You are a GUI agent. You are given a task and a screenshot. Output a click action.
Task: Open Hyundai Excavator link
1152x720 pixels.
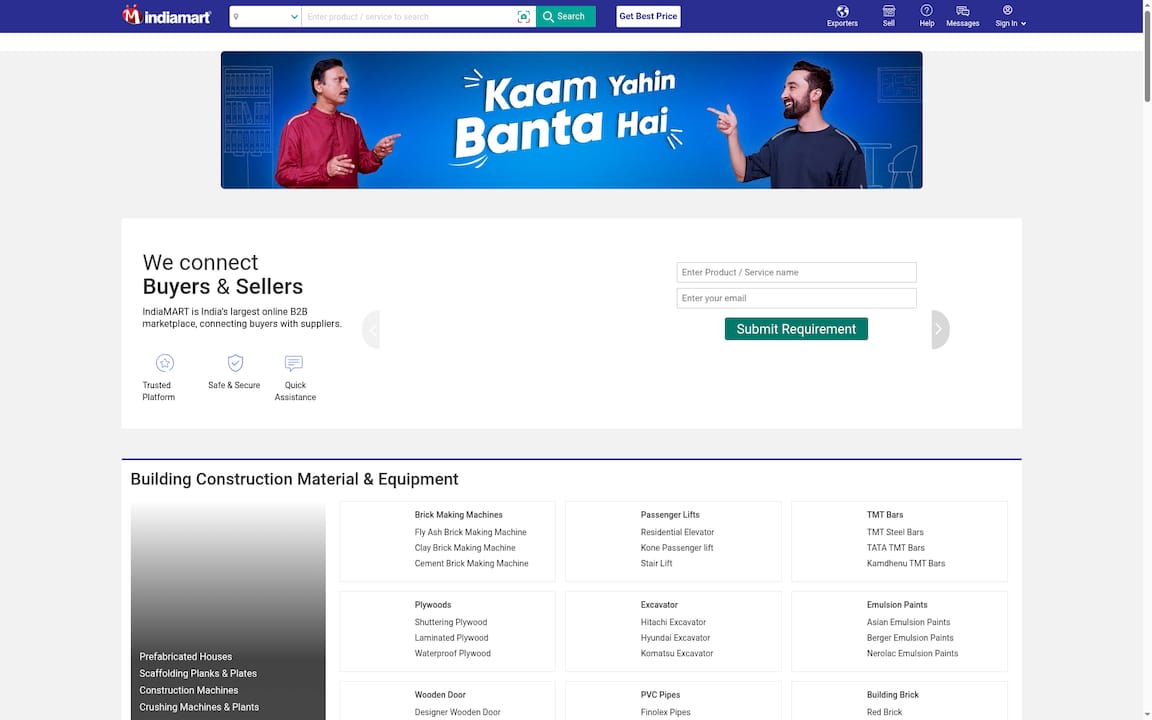675,638
